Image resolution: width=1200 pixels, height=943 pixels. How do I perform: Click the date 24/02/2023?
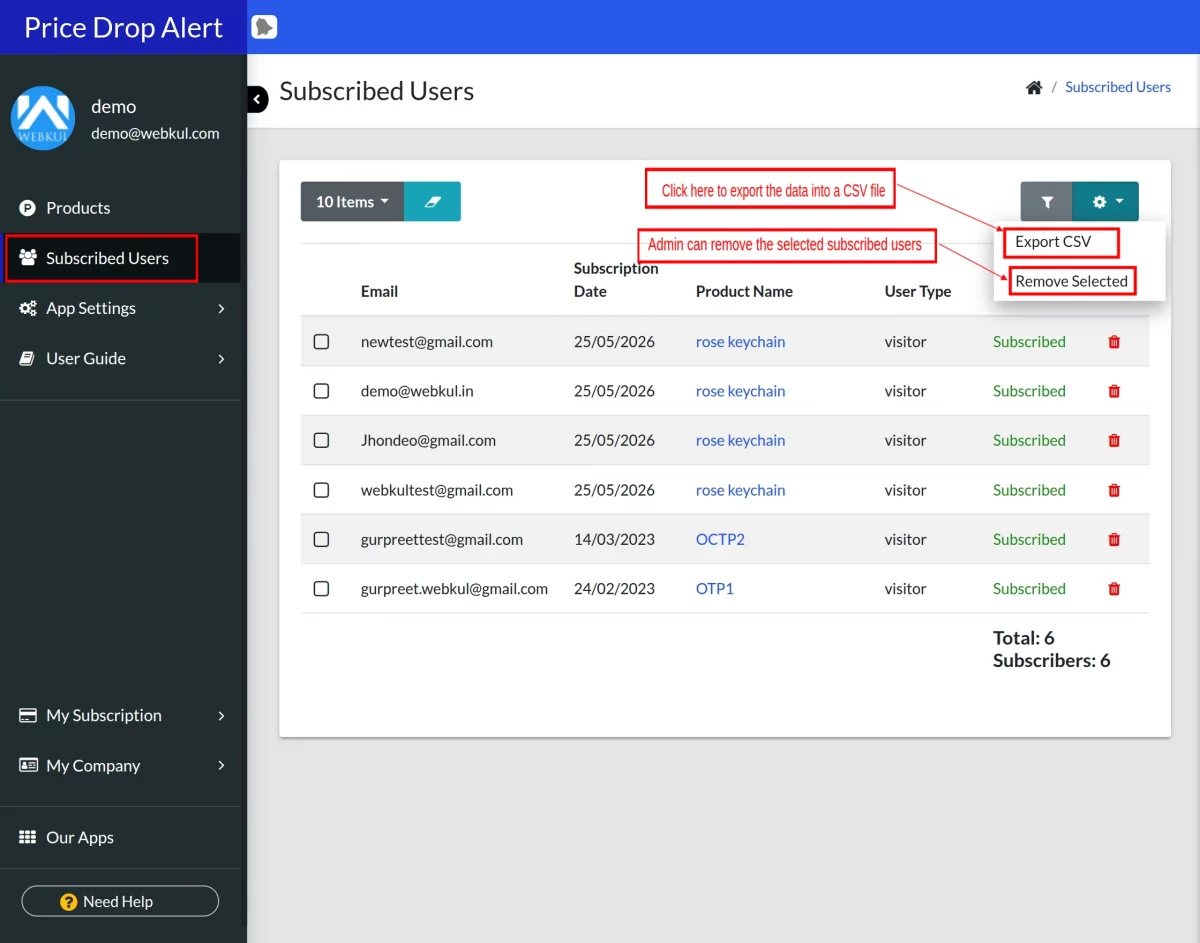pos(614,589)
